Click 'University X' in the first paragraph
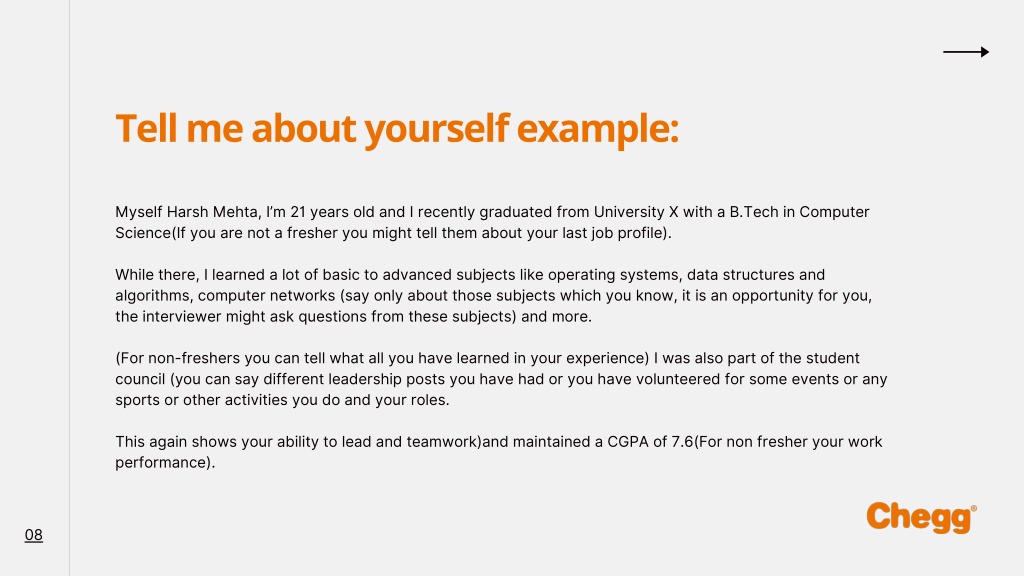 (636, 212)
